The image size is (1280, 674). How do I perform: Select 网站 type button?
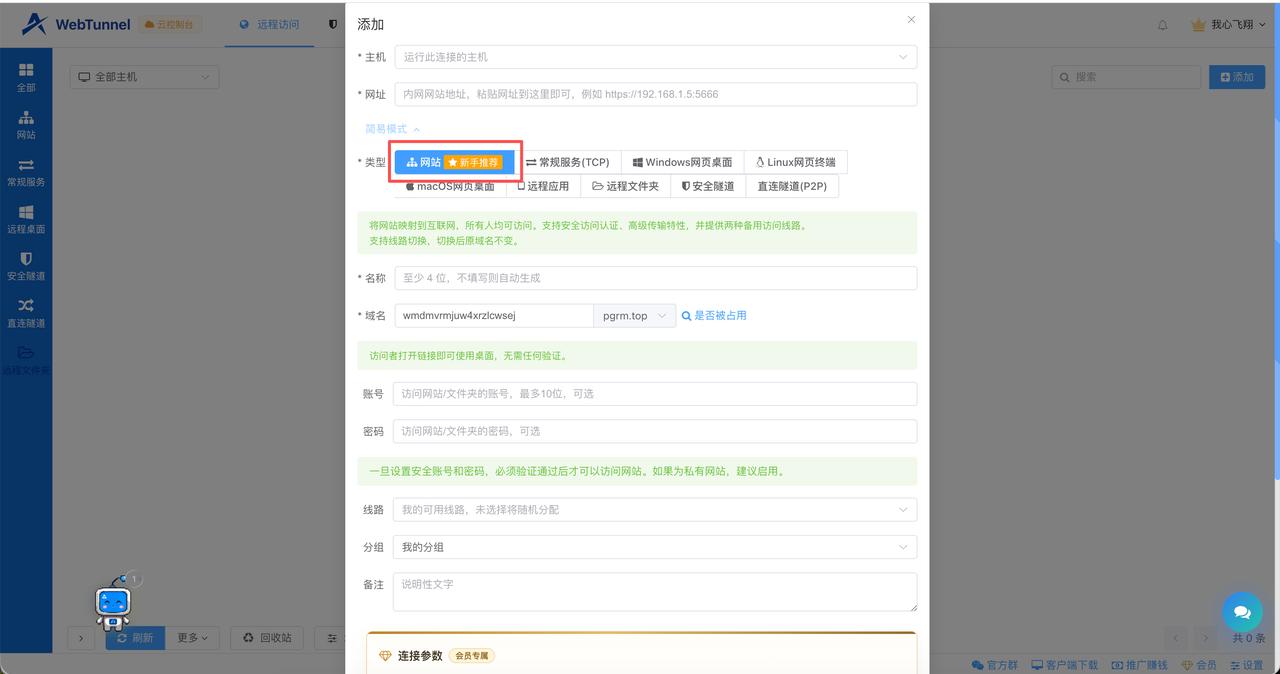(x=454, y=162)
